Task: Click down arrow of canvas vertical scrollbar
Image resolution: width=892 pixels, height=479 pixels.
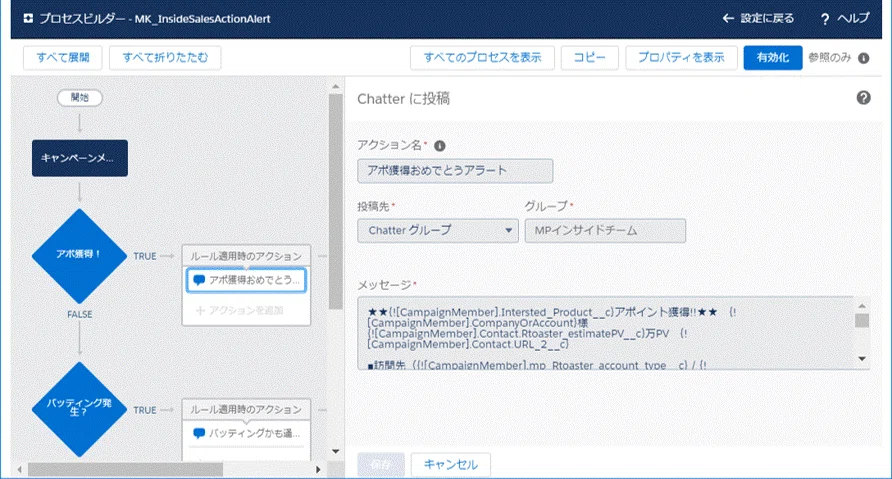Action: 336,451
